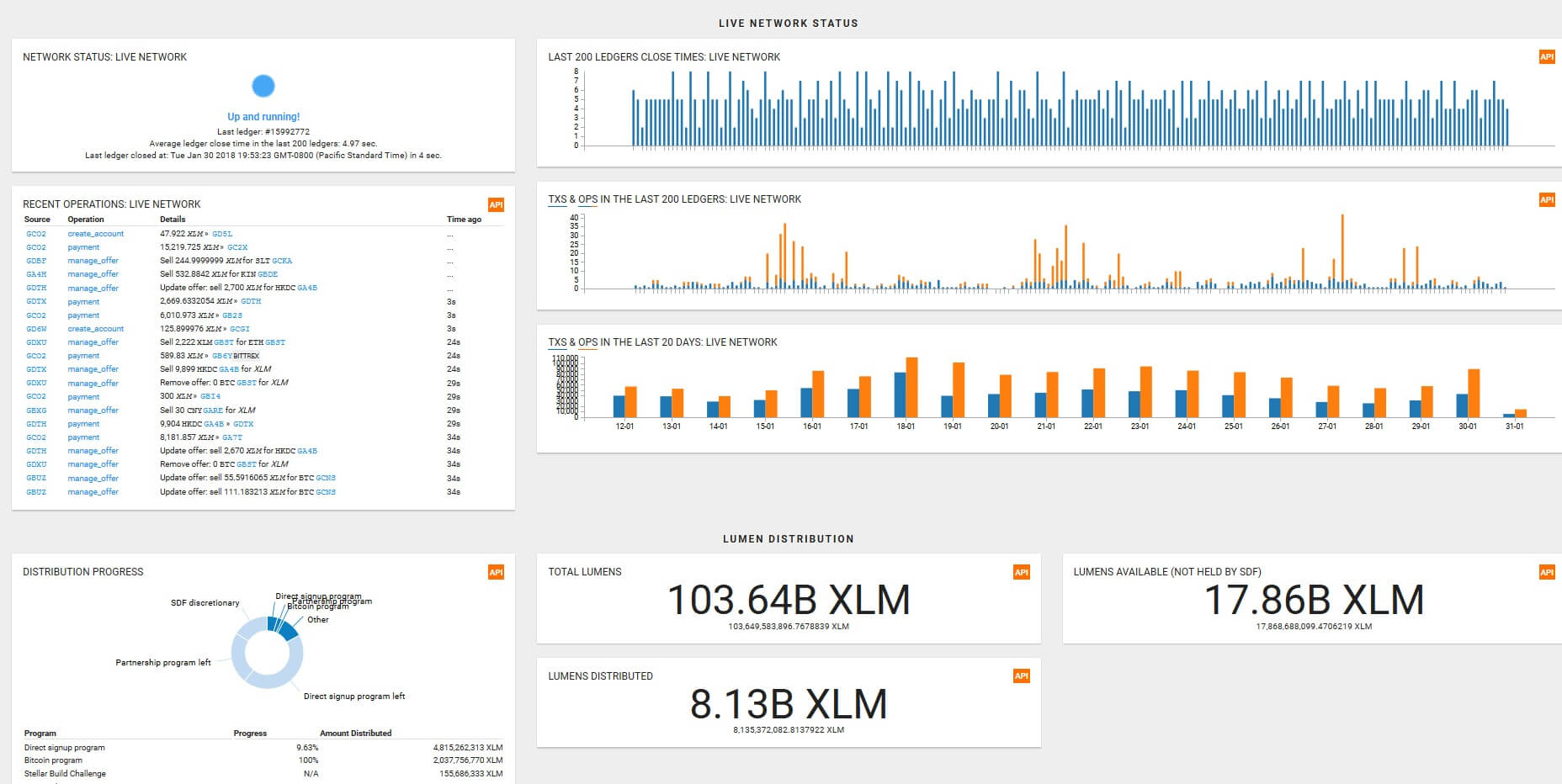Image resolution: width=1562 pixels, height=784 pixels.
Task: Click the BITTREX anchor label
Action: coord(247,356)
